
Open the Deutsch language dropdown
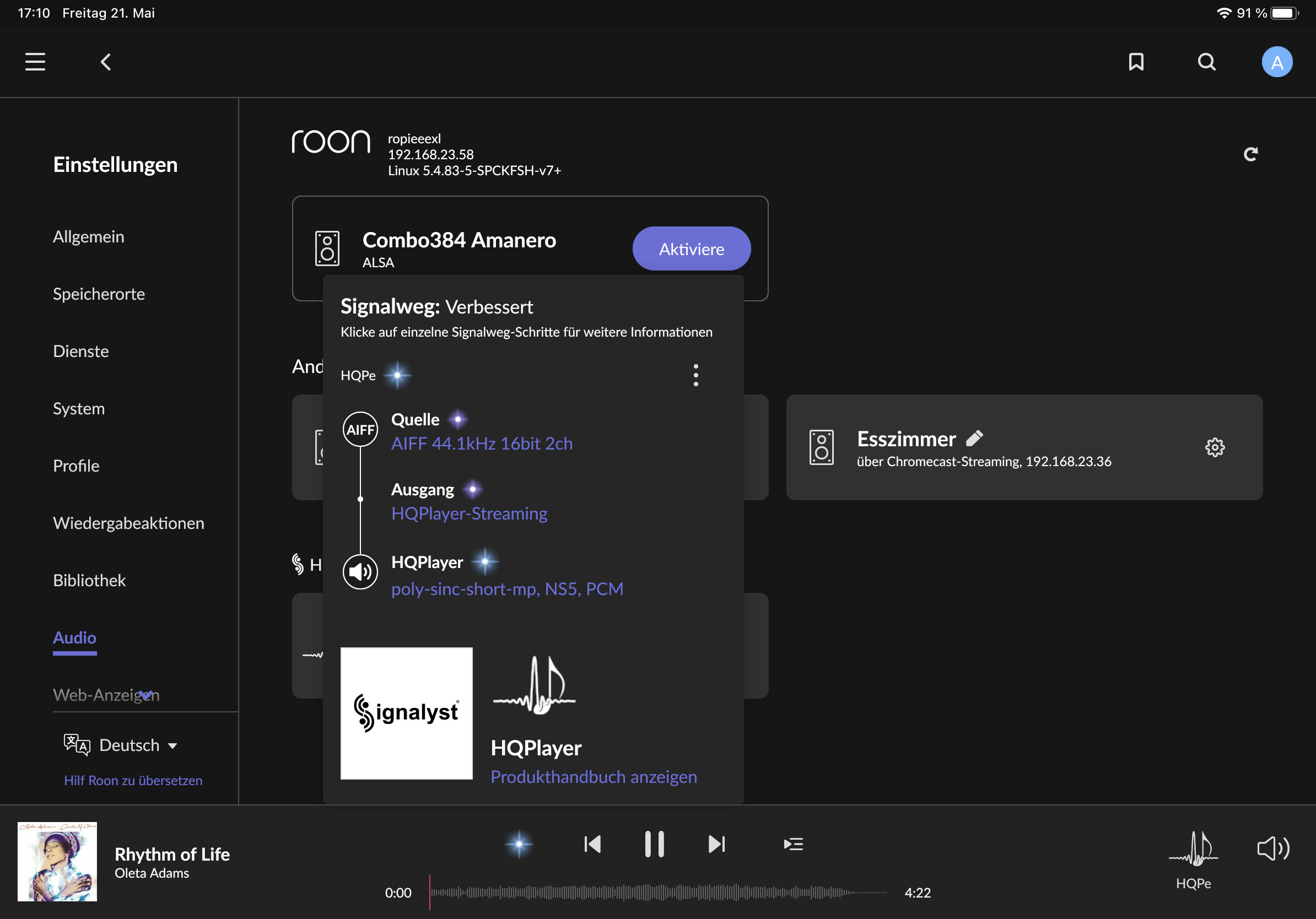(x=130, y=745)
